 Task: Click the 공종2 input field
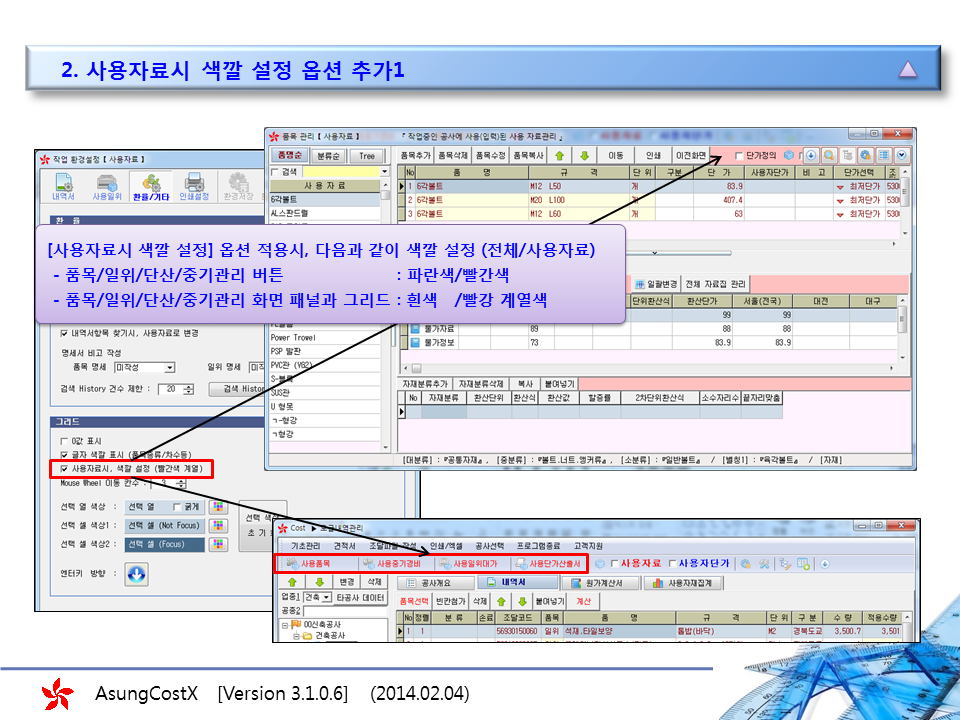point(345,611)
